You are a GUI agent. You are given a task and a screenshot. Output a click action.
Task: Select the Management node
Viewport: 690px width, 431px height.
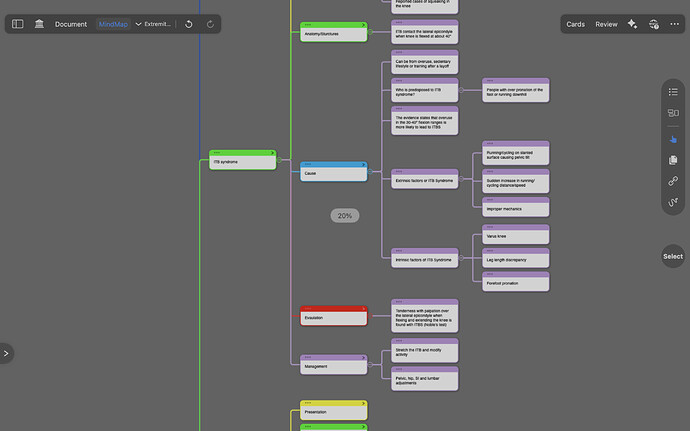pyautogui.click(x=334, y=365)
